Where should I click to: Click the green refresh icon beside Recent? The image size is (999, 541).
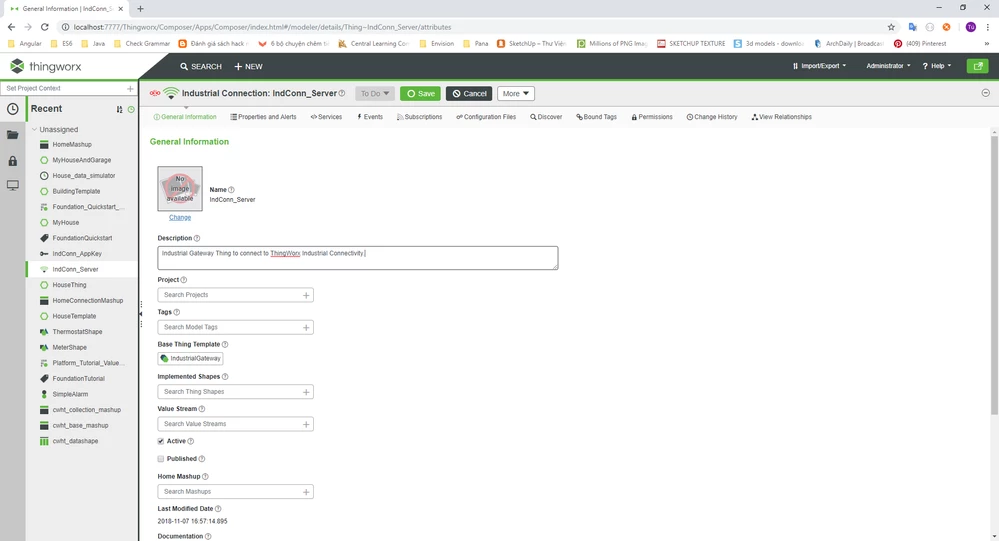[x=131, y=110]
